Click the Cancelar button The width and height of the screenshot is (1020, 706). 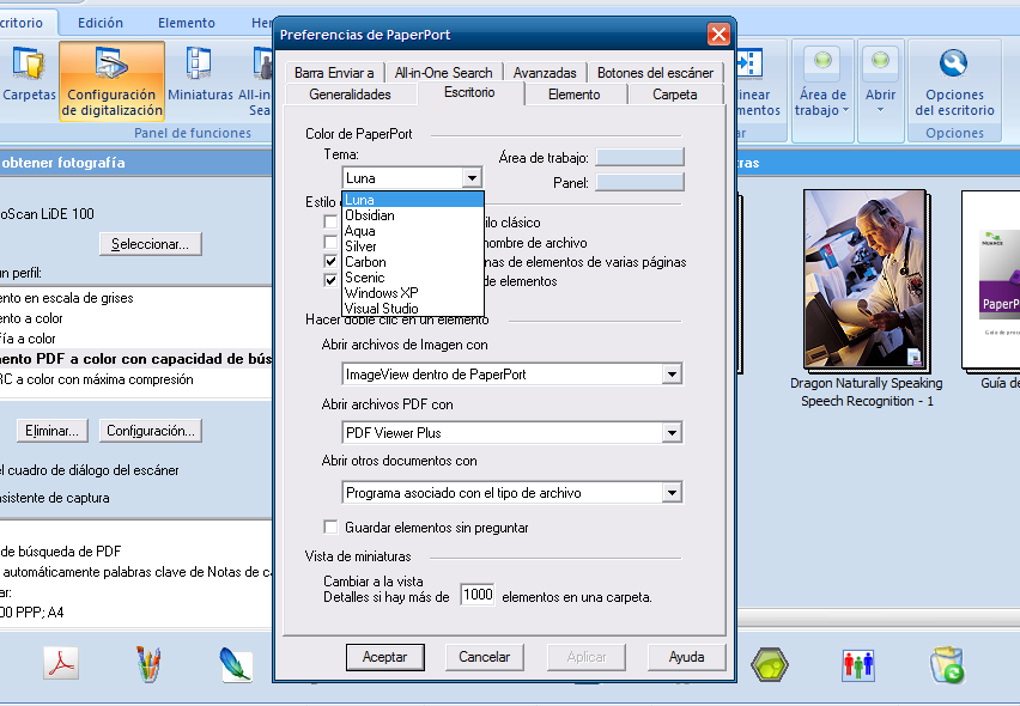tap(484, 657)
